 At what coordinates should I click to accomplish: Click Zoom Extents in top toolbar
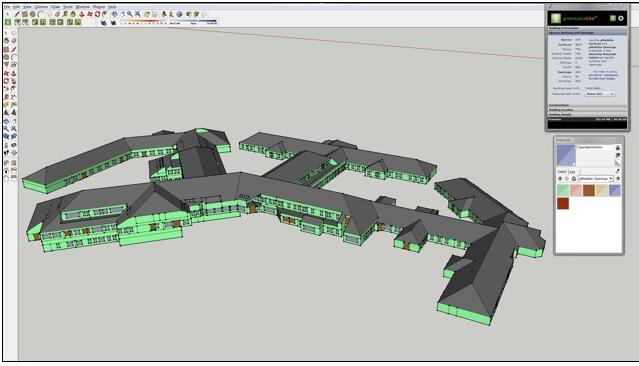[x=137, y=14]
